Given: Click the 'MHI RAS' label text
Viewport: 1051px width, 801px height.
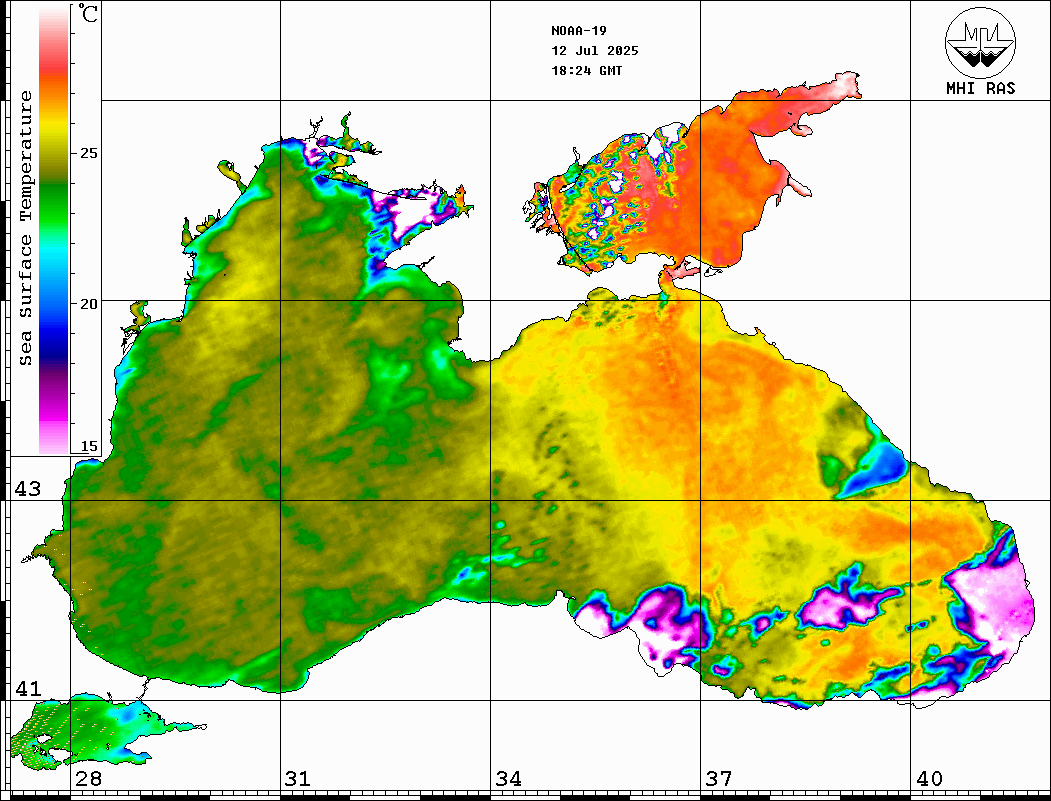Looking at the screenshot, I should (981, 88).
